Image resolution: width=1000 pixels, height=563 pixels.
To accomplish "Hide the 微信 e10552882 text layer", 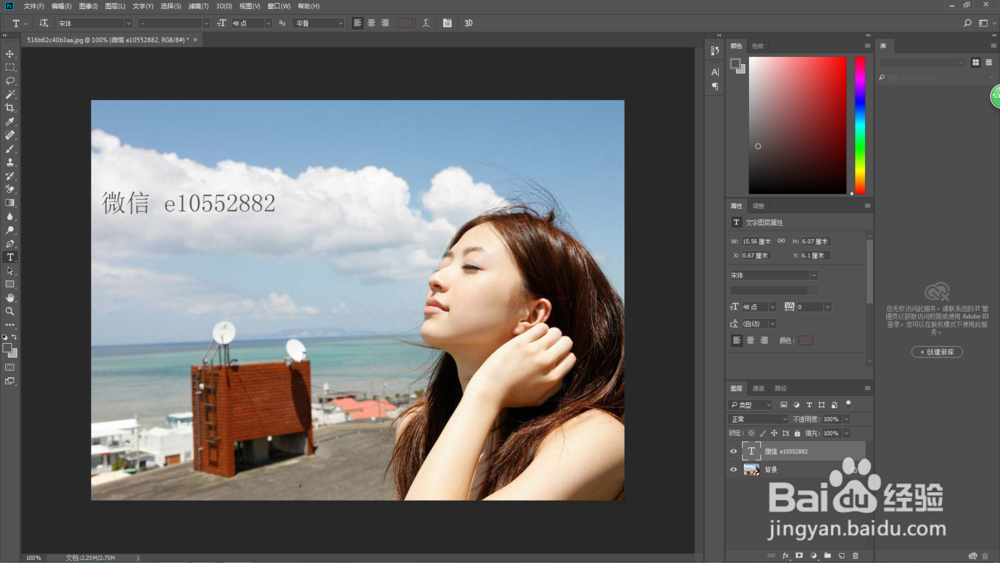I will click(733, 451).
